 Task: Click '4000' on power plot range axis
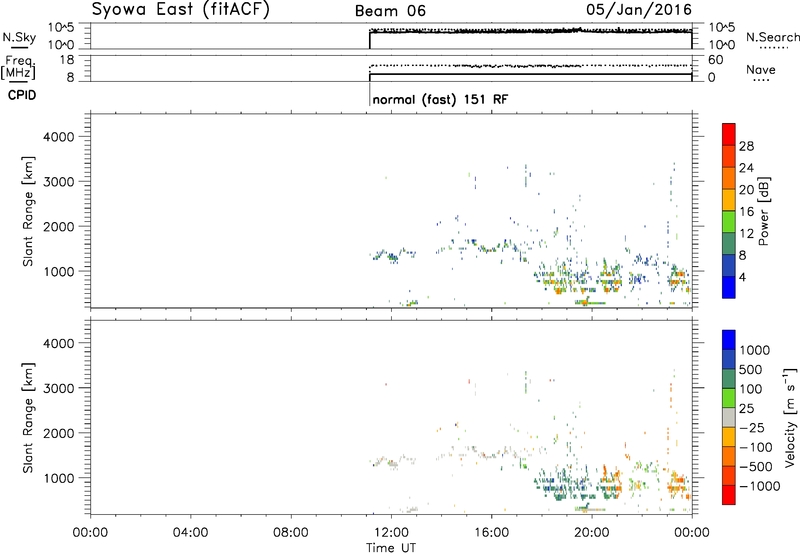(59, 137)
